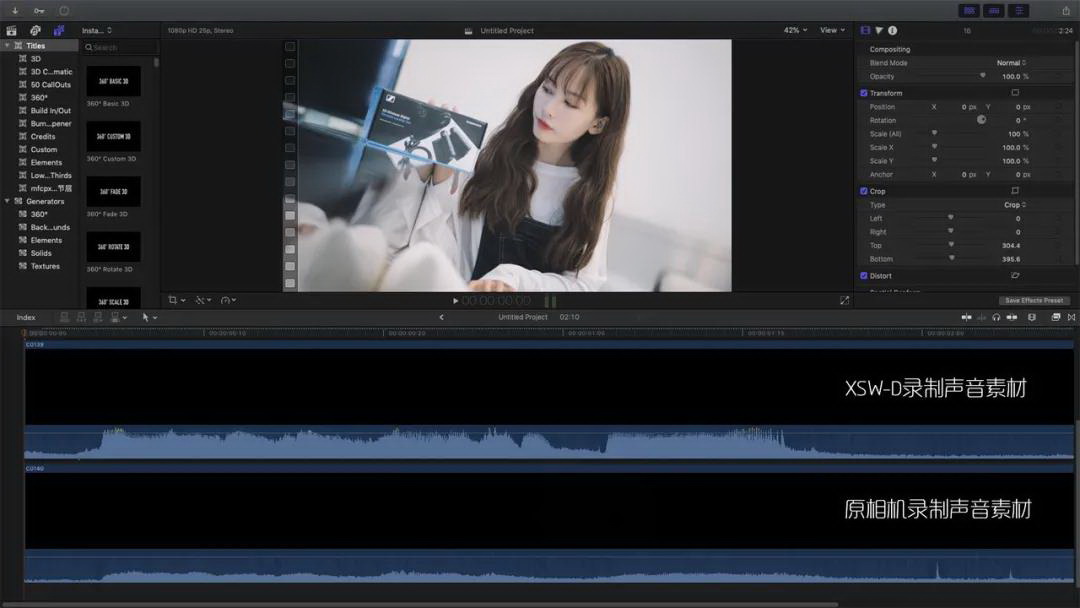
Task: Insert clip into storyline icon
Action: tap(81, 317)
